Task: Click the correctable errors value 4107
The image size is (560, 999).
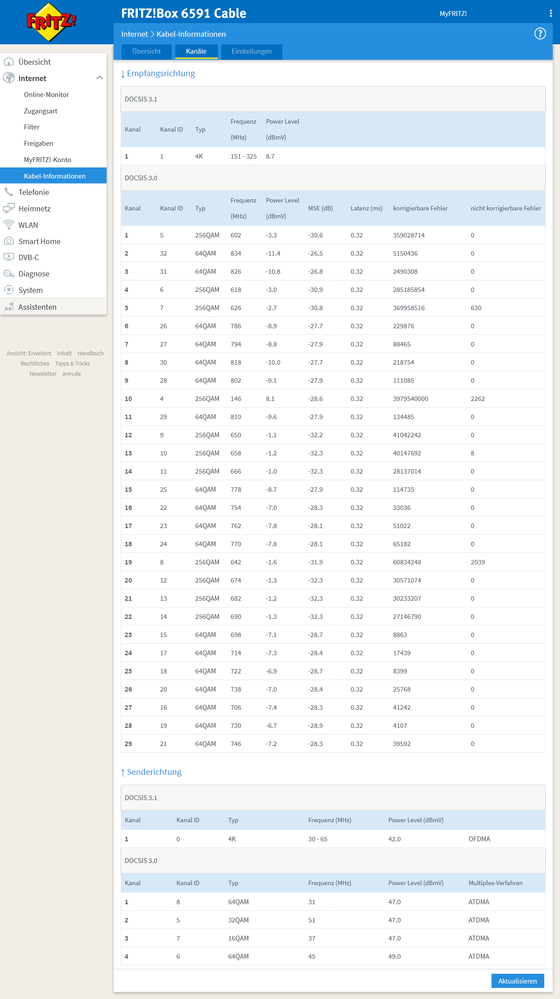Action: (x=401, y=726)
